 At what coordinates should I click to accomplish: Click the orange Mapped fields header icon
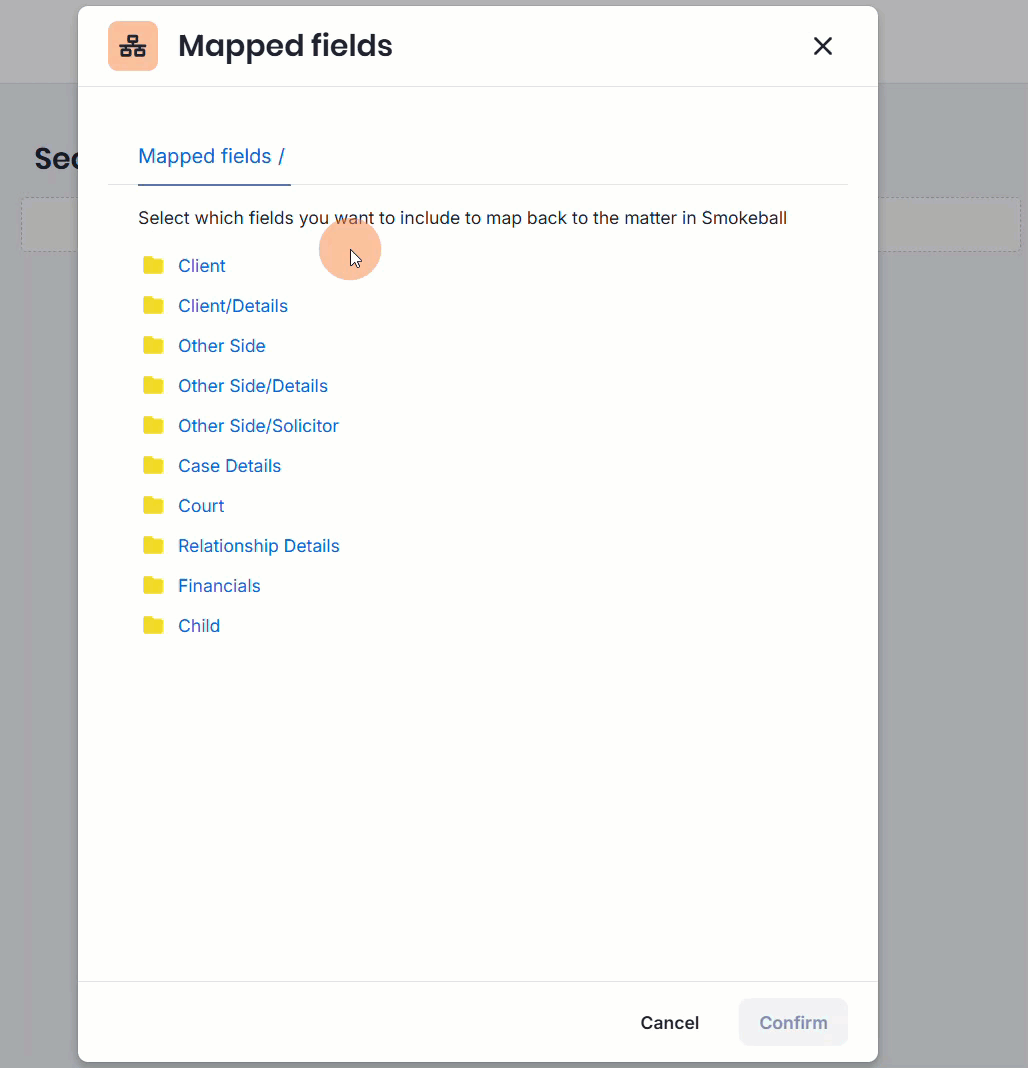pyautogui.click(x=133, y=46)
